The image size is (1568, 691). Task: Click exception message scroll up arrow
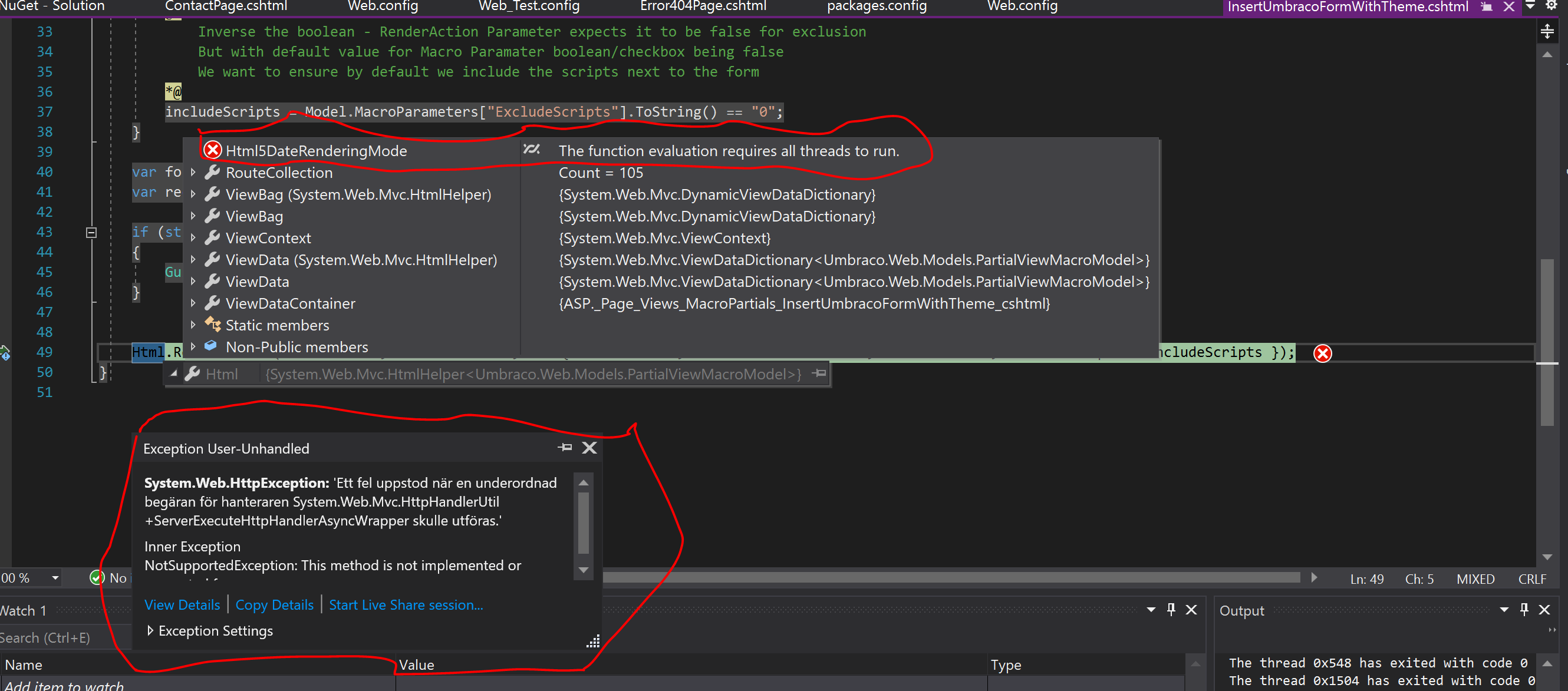[583, 482]
